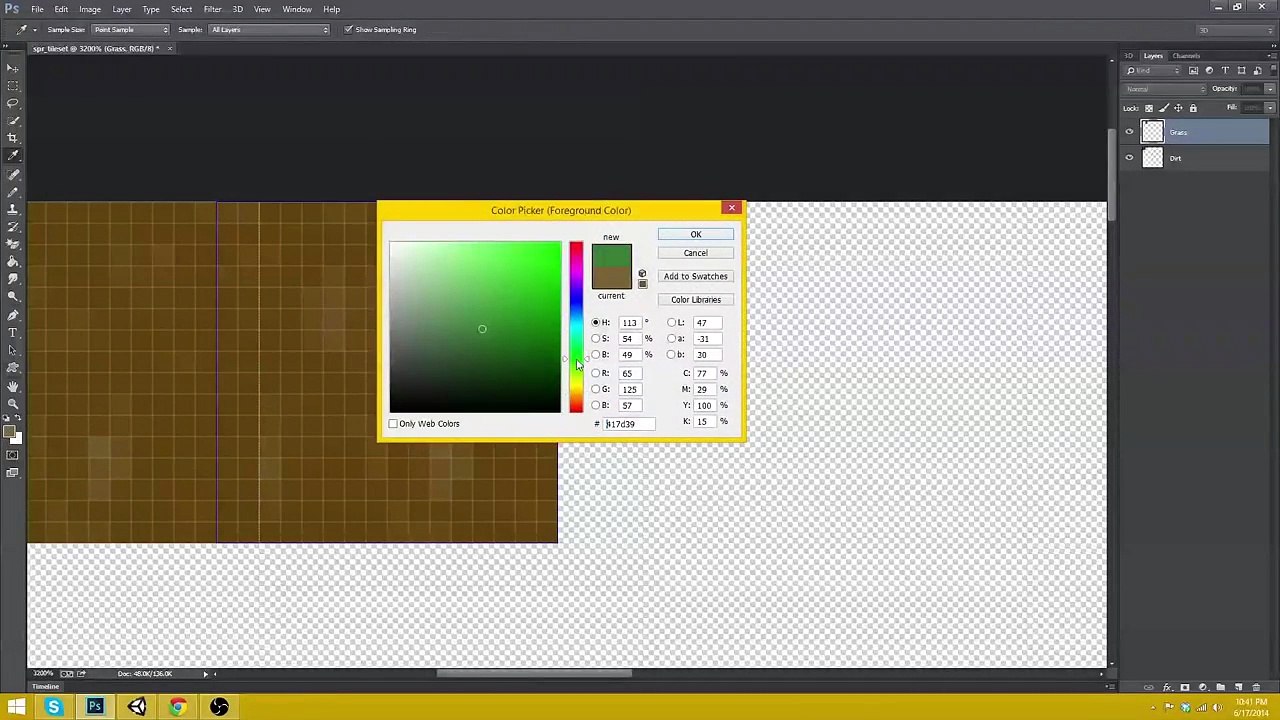Open the Sample Size dropdown
Screen dimensions: 1280x720
tap(131, 30)
